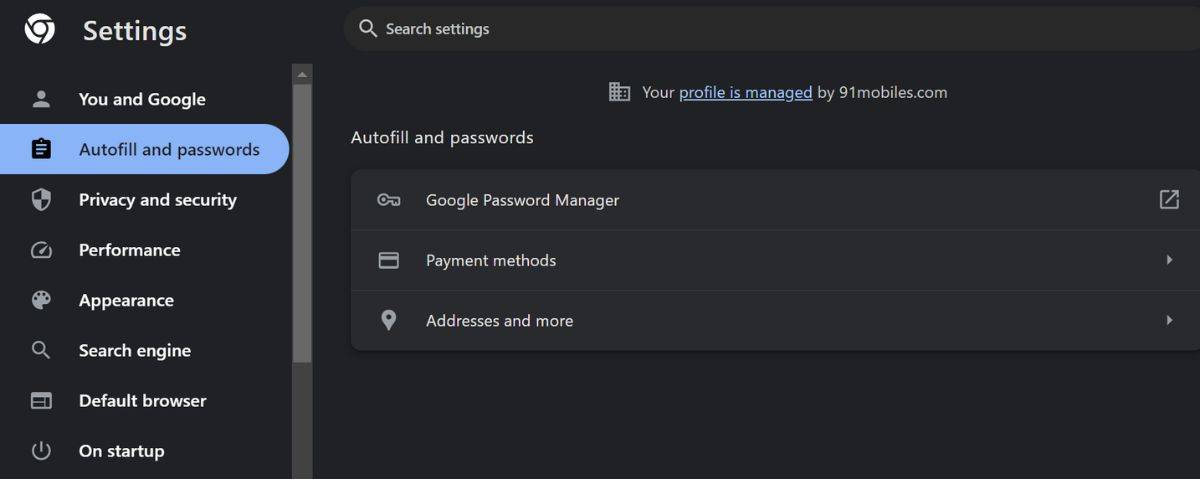Expand Addresses and more with its arrow

pyautogui.click(x=1169, y=320)
